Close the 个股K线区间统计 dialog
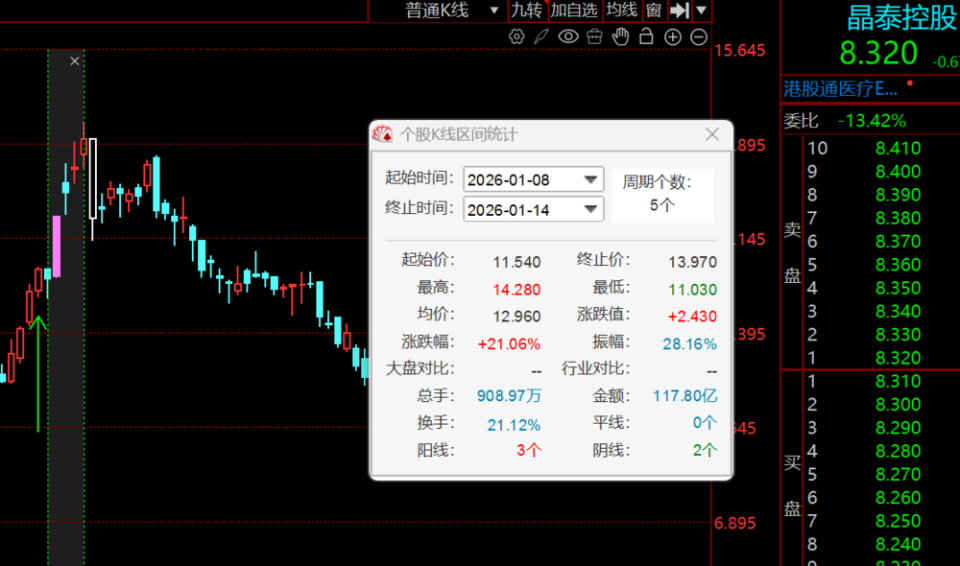The height and width of the screenshot is (566, 960). coord(712,134)
